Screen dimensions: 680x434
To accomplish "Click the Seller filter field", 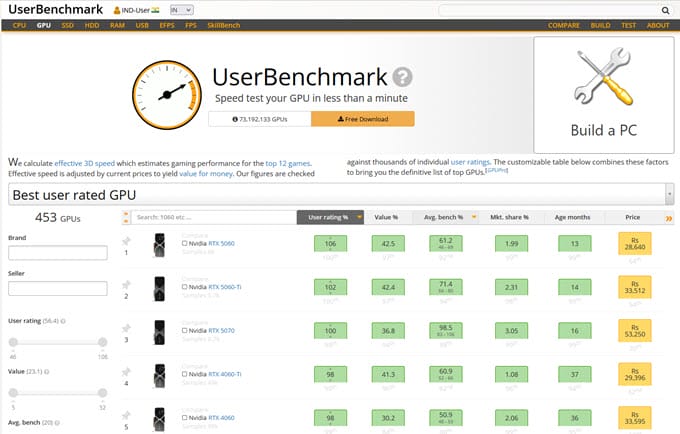I will pos(58,288).
